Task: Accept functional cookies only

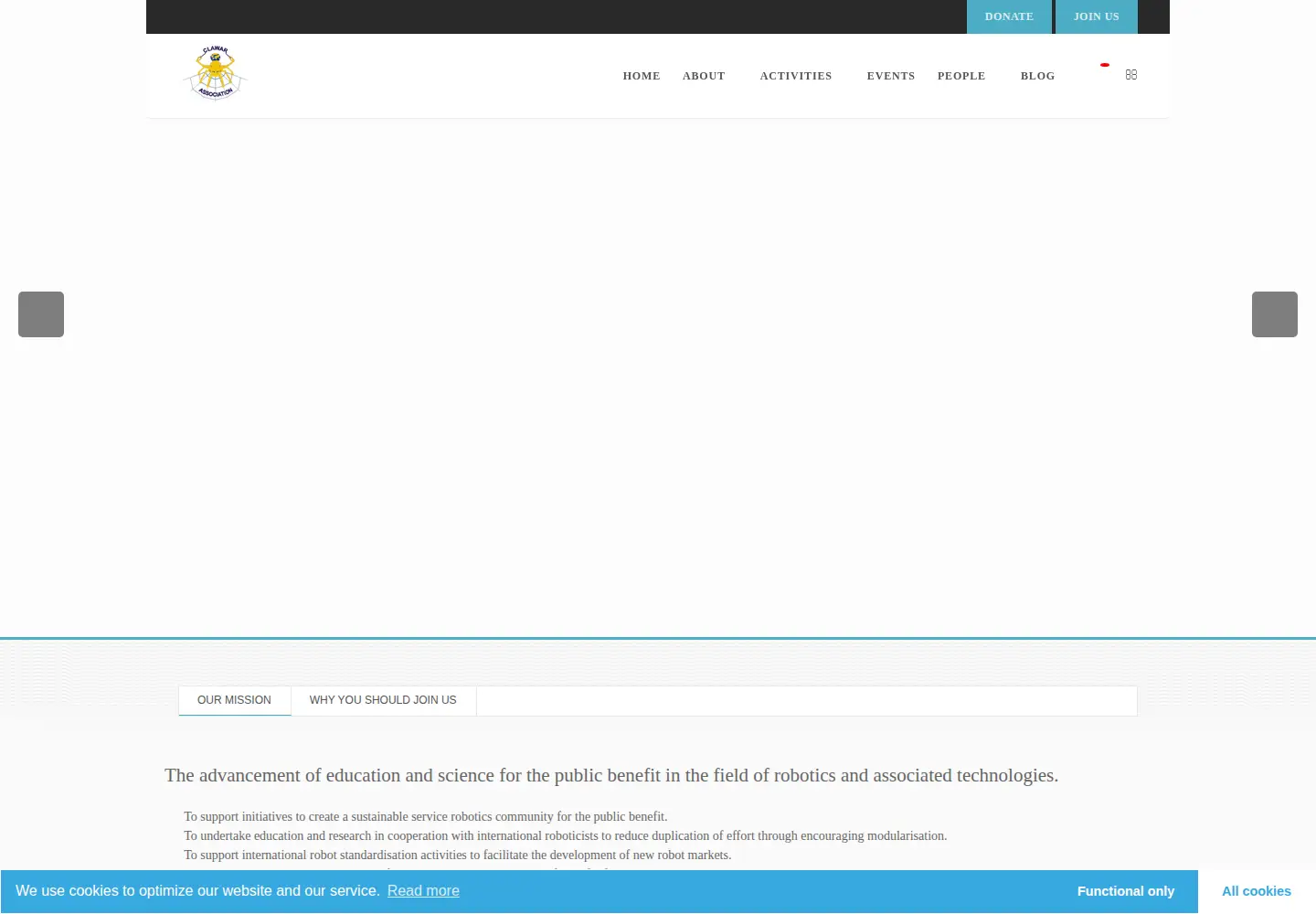Action: coord(1126,891)
